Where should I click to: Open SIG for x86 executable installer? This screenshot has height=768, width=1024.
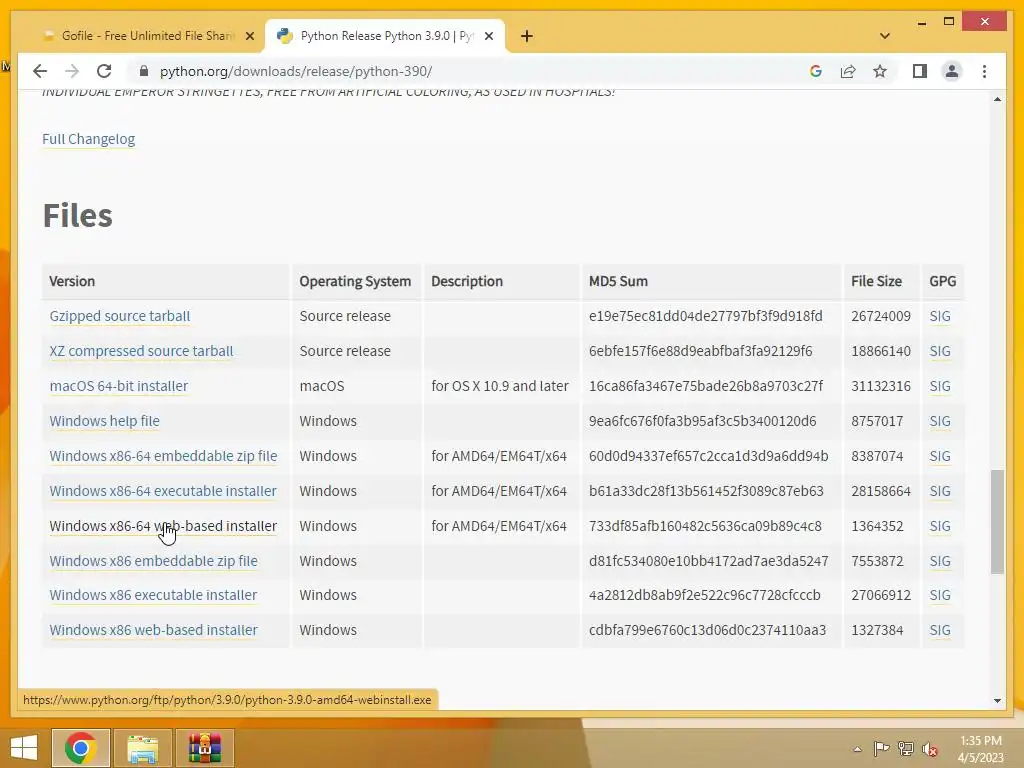(x=940, y=595)
